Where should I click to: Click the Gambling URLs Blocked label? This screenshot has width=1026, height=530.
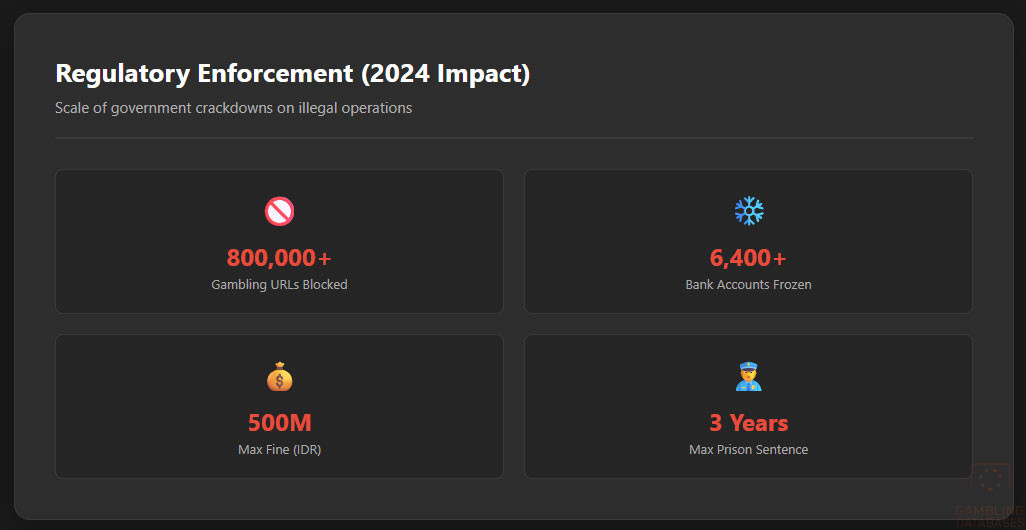(279, 285)
